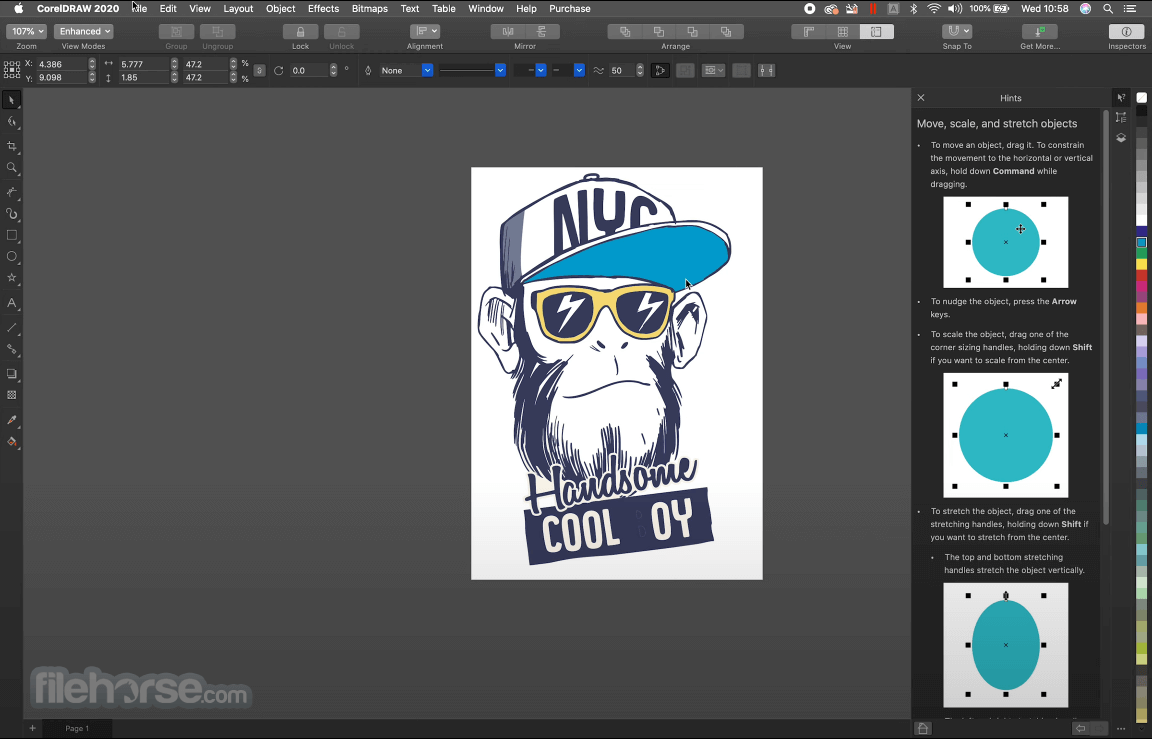Select the Text tool
This screenshot has height=739, width=1152.
click(x=12, y=303)
